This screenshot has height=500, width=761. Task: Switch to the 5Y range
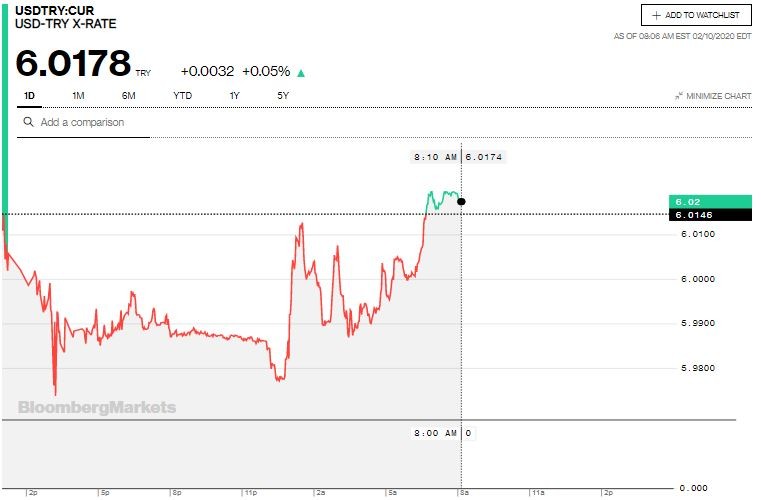pos(283,95)
